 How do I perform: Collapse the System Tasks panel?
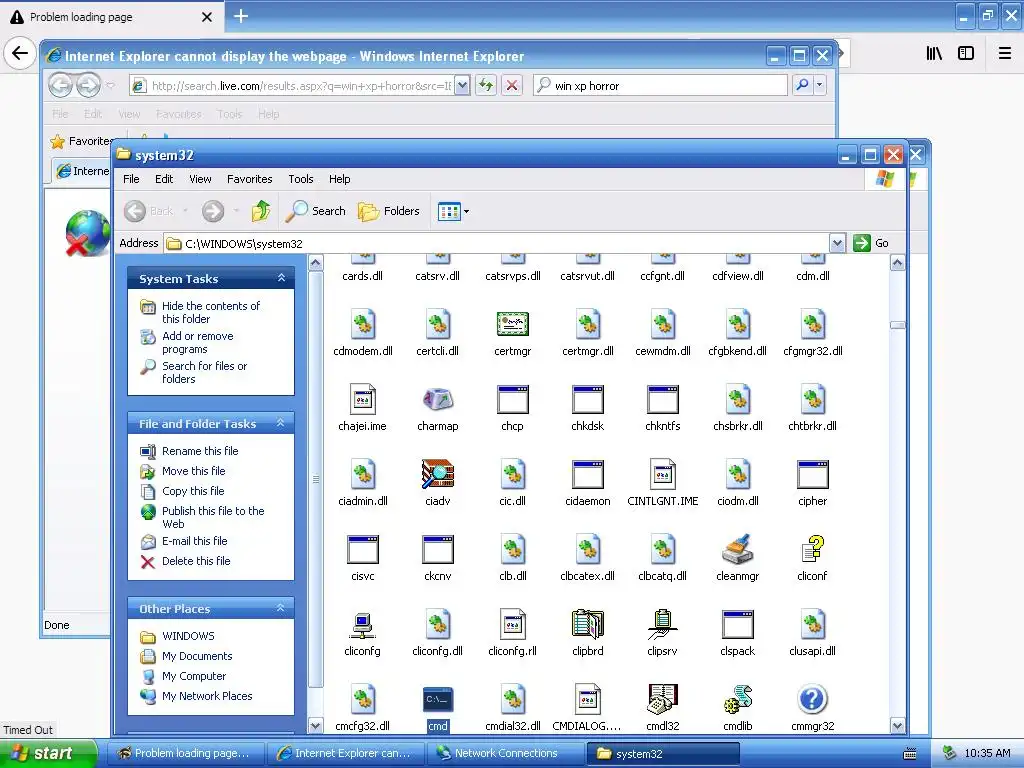281,278
